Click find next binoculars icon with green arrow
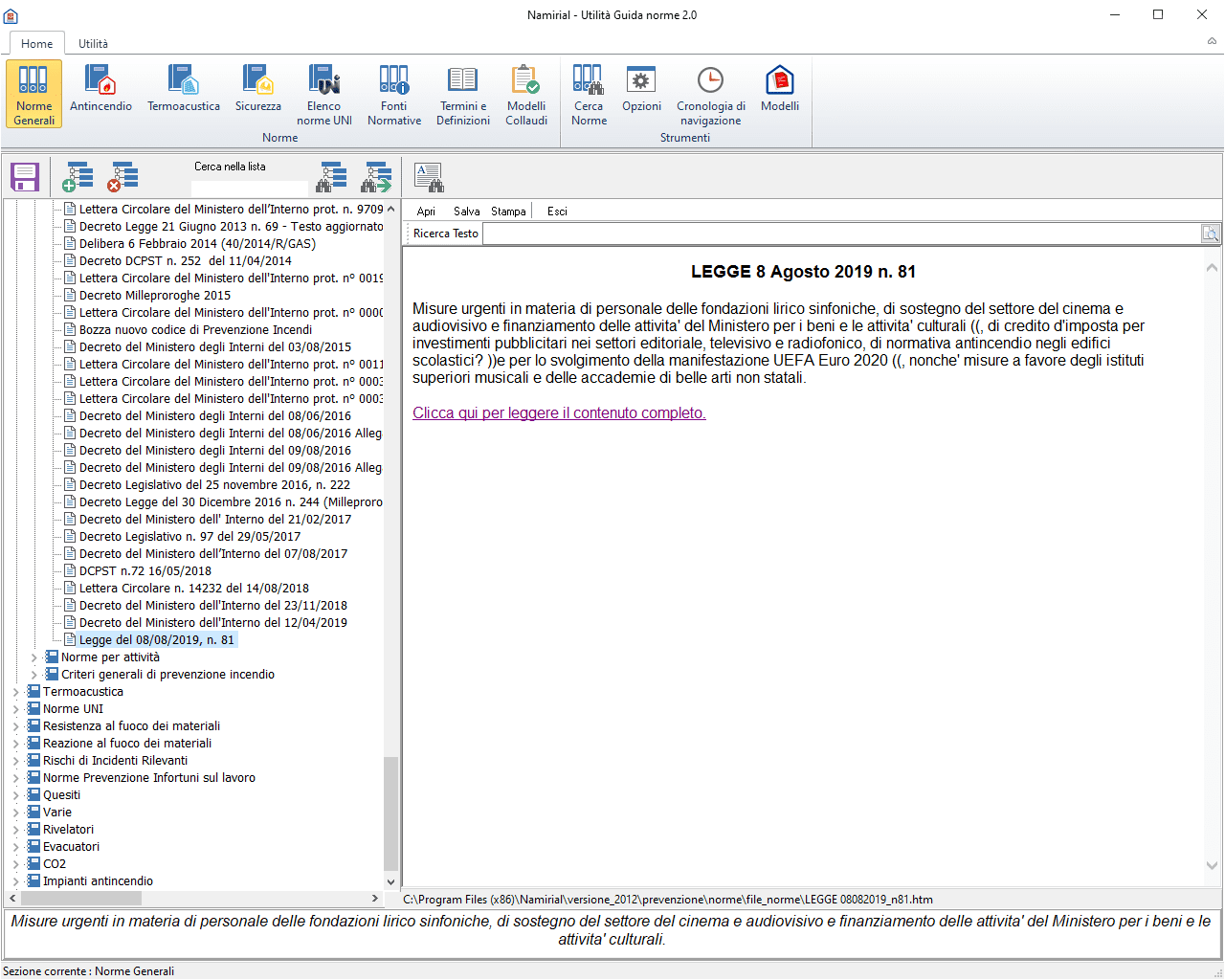The image size is (1225, 980). pos(377,177)
